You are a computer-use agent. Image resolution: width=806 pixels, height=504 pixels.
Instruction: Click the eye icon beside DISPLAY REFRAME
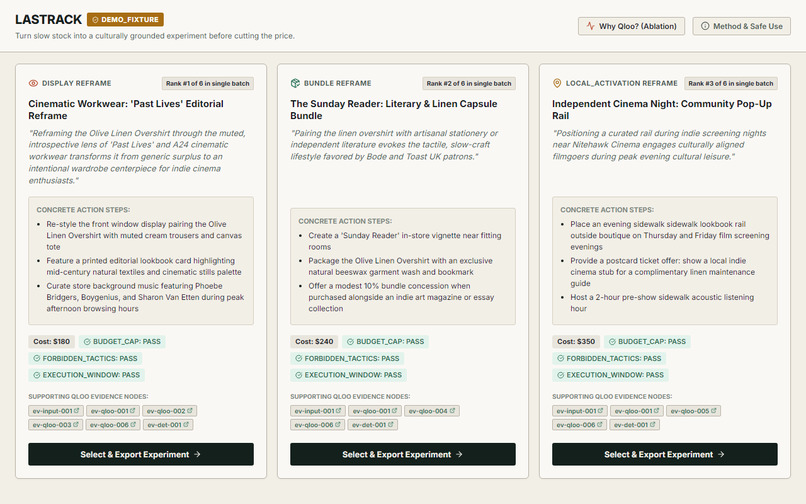point(33,83)
